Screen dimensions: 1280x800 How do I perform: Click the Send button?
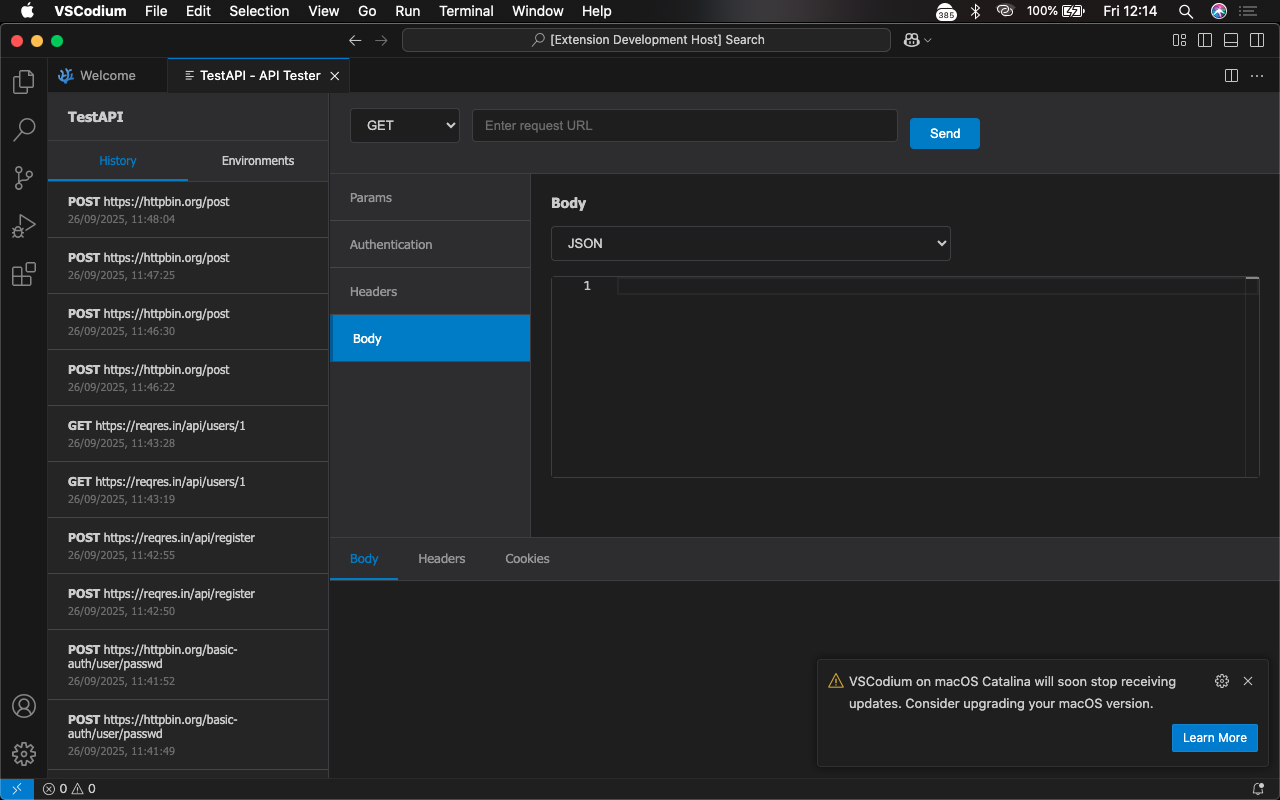pos(945,133)
